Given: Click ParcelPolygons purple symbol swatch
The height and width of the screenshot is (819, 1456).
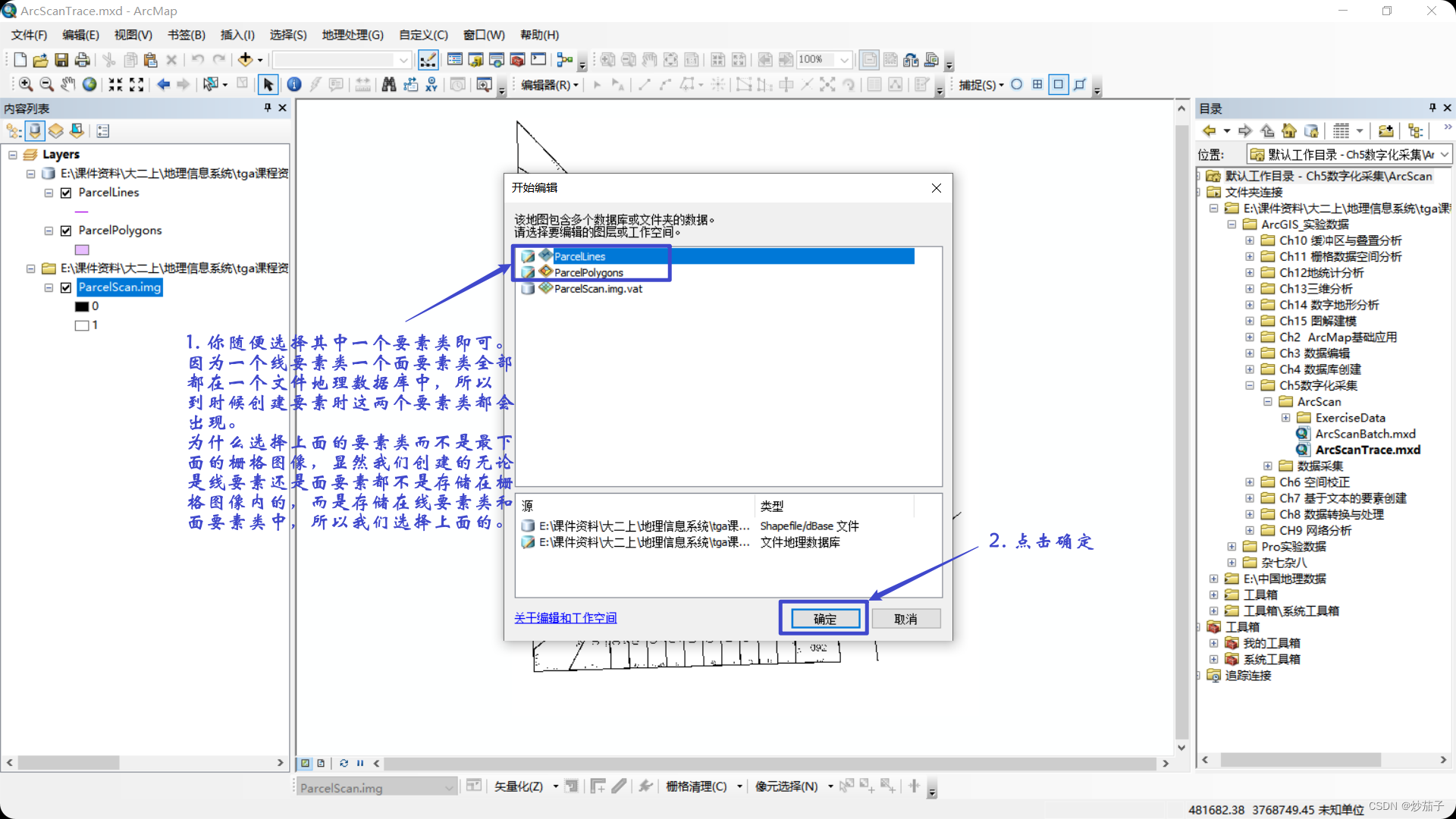Looking at the screenshot, I should coord(82,249).
